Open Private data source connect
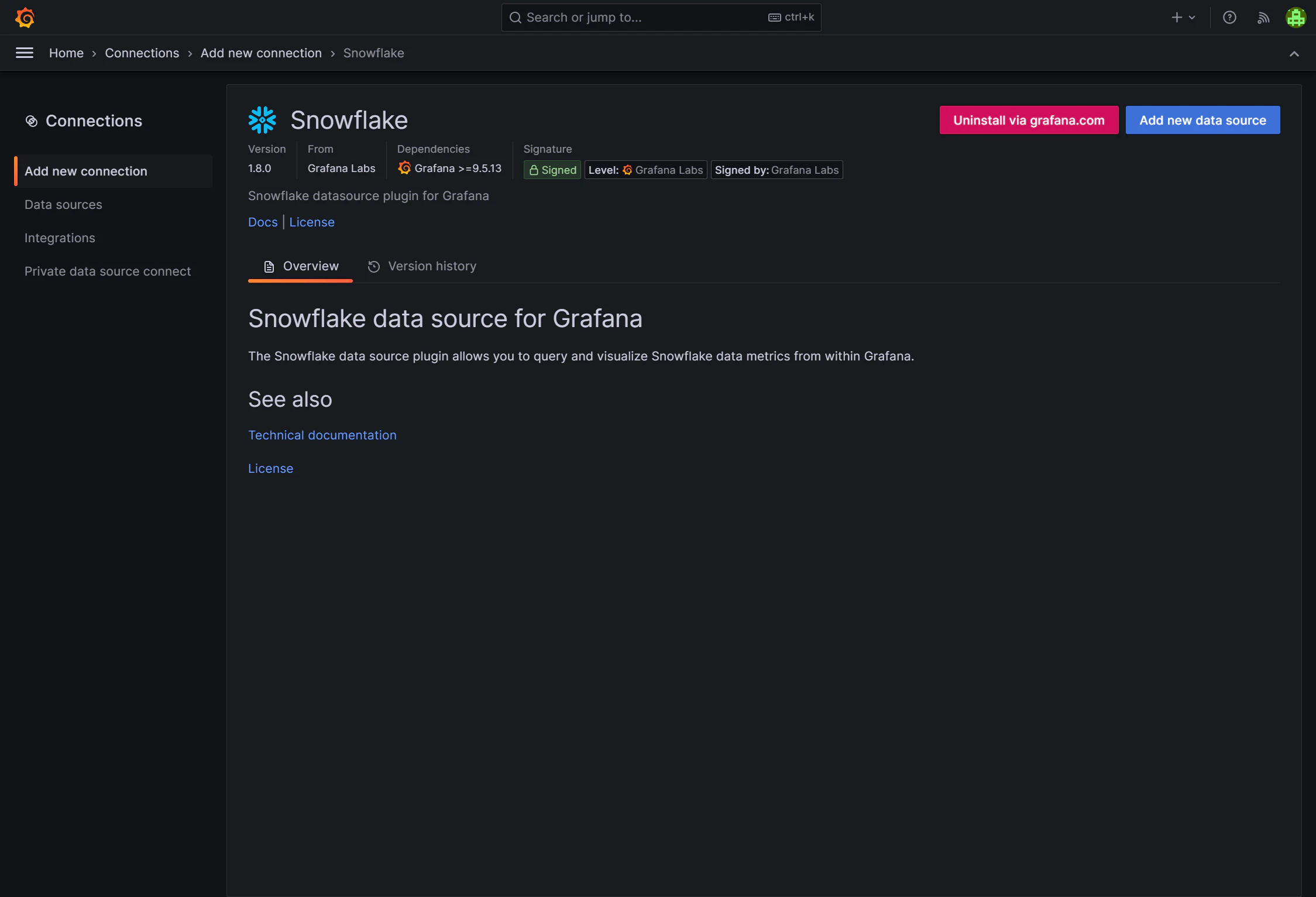 tap(108, 271)
